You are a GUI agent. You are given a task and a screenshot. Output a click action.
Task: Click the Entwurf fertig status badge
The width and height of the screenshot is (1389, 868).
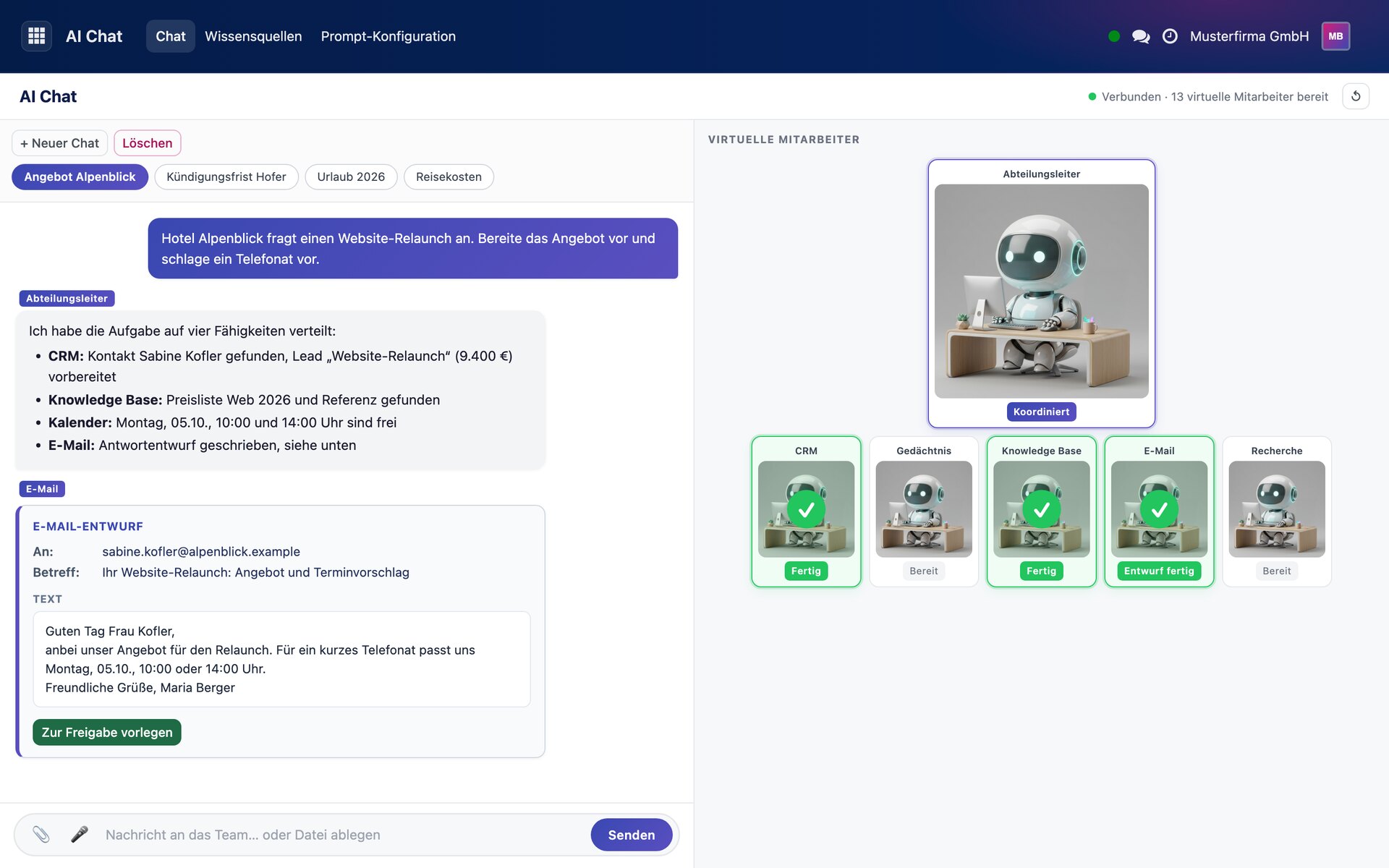click(1159, 571)
